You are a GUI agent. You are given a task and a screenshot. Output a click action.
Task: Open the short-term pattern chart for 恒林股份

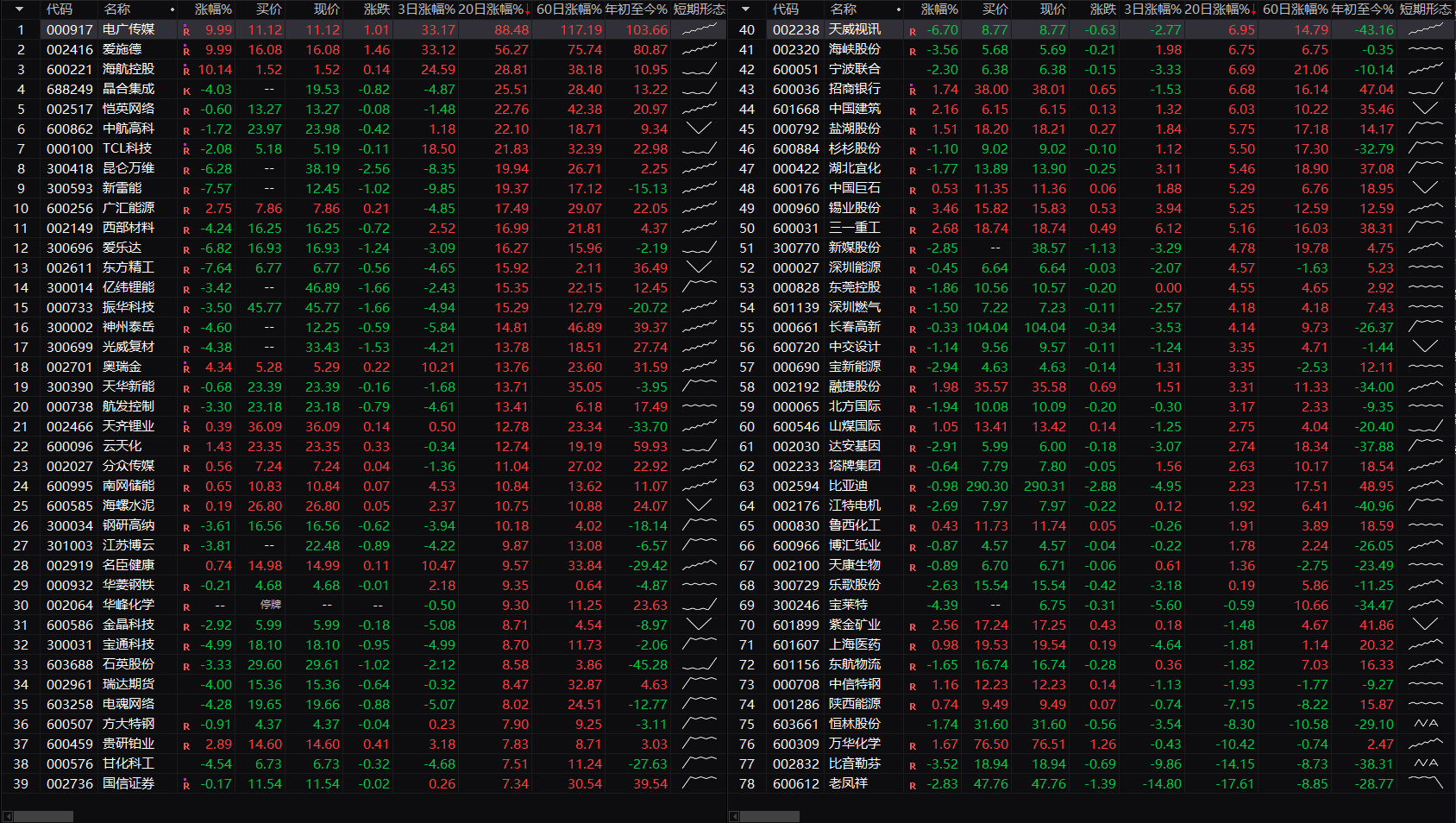point(1426,724)
